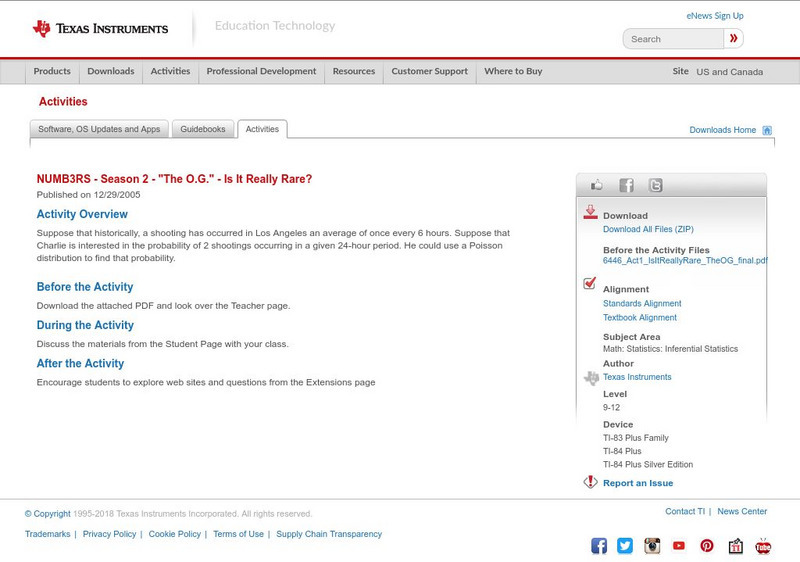800x562 pixels.
Task: Click the During the Activity heading
Action: [x=85, y=325]
